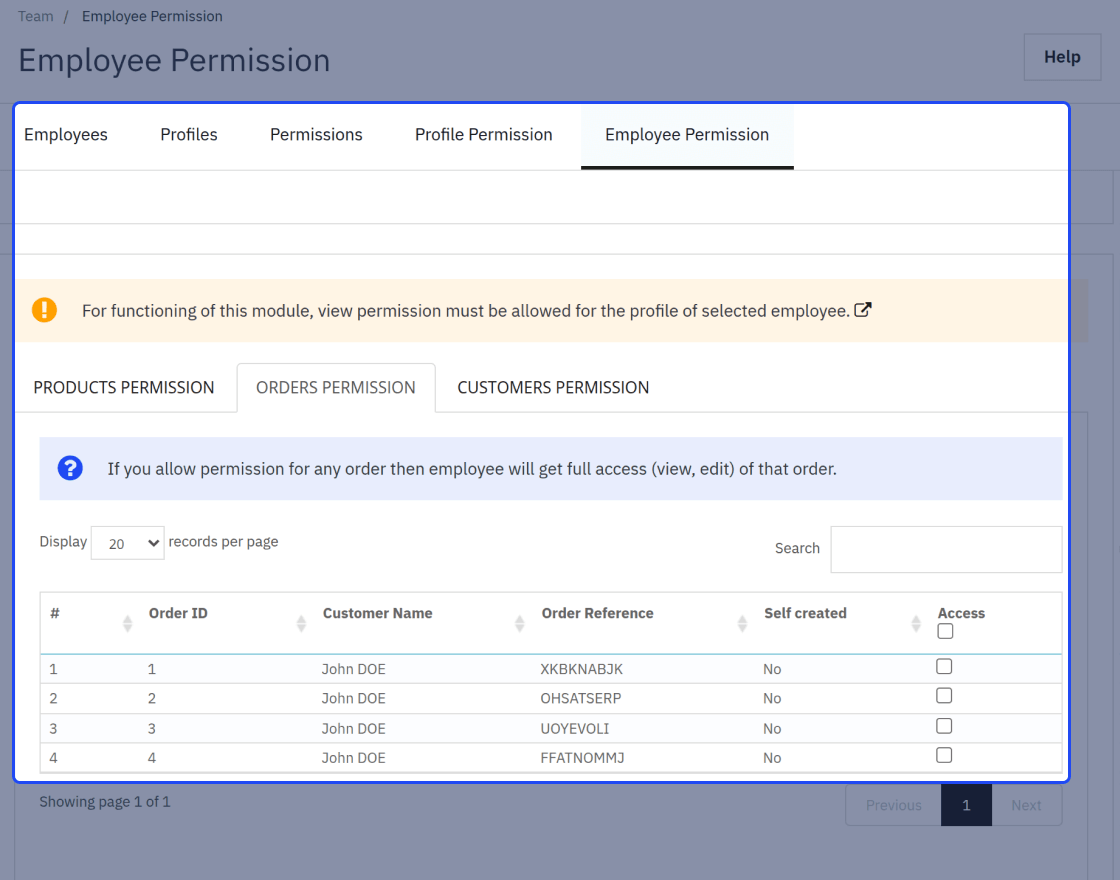Click the Help button
The image size is (1120, 880).
click(1062, 57)
